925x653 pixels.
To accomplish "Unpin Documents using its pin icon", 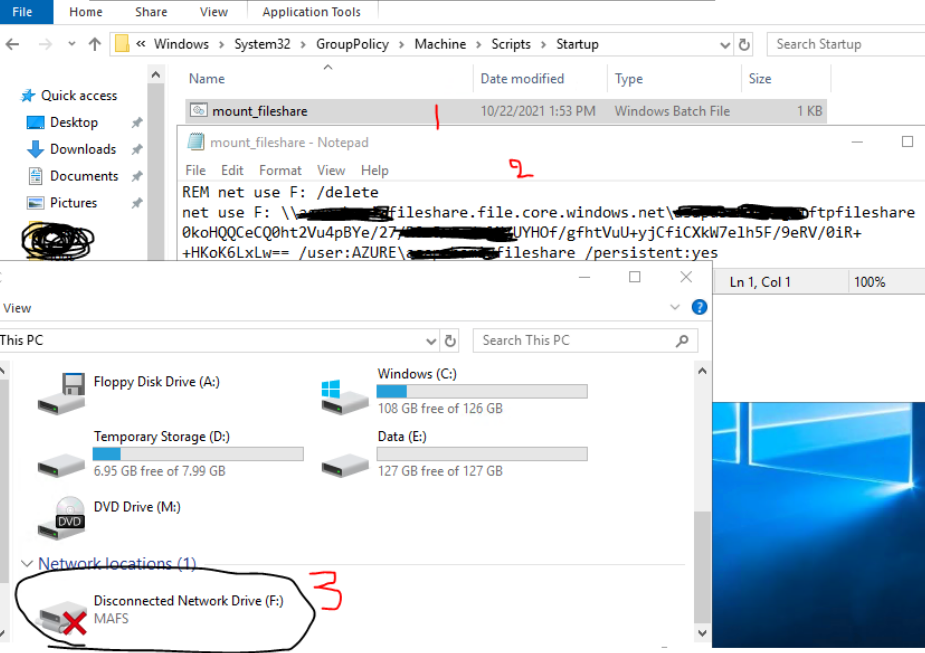I will pos(137,176).
